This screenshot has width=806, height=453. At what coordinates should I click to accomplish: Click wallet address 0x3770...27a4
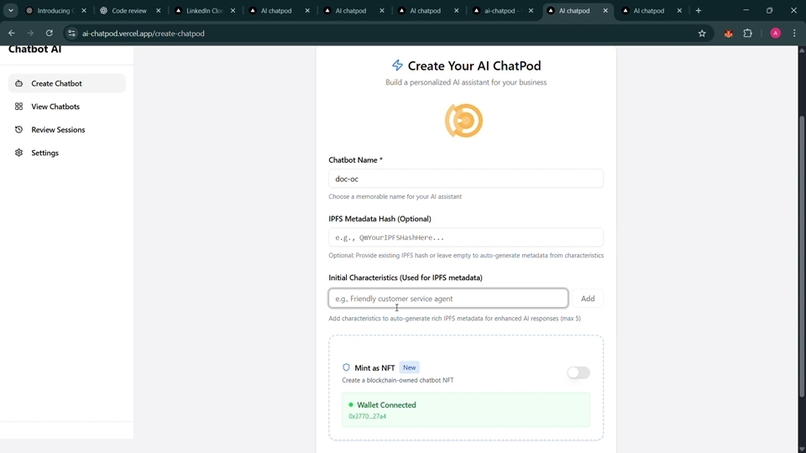click(x=368, y=416)
